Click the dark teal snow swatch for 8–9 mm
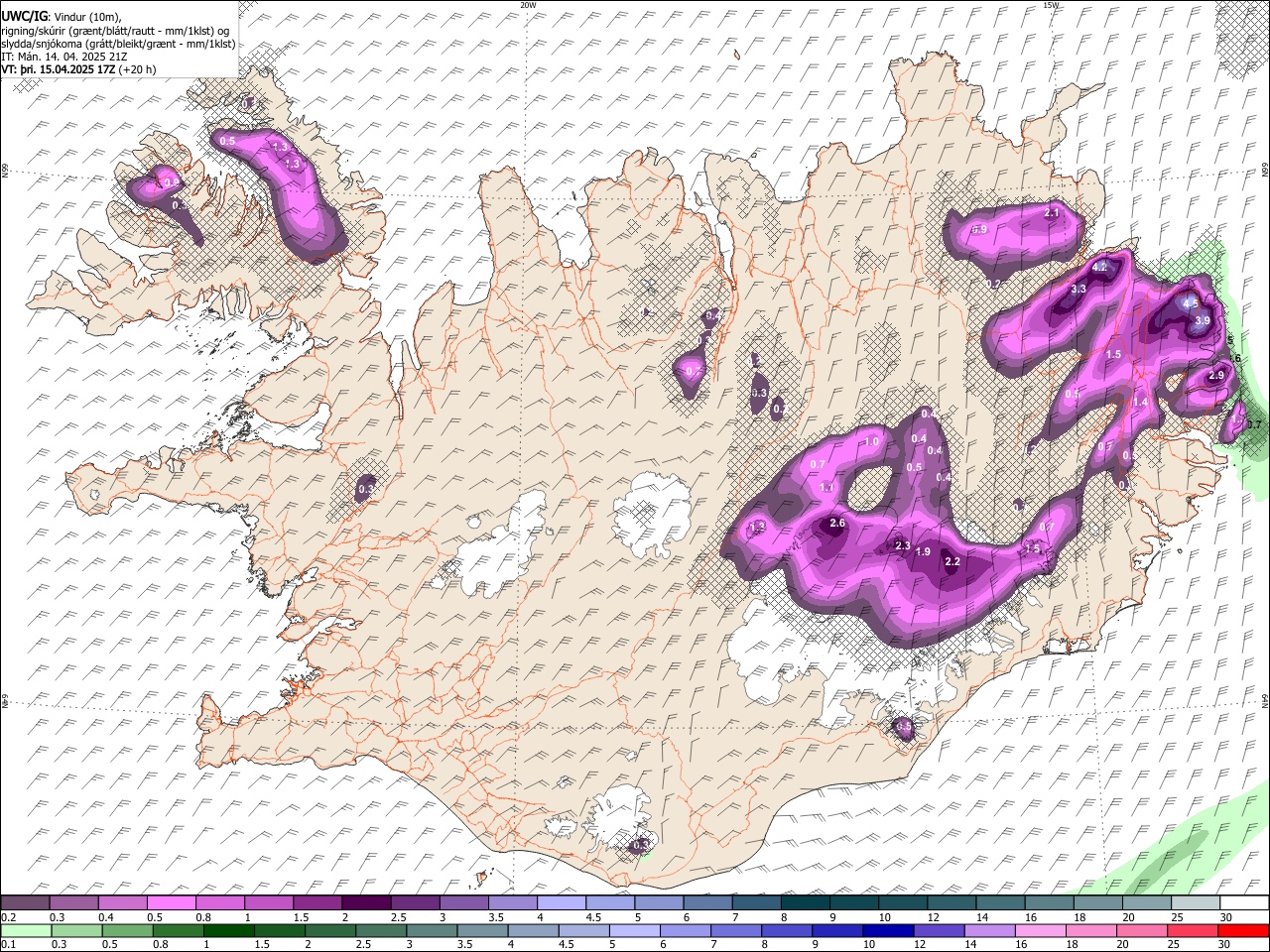Image resolution: width=1270 pixels, height=952 pixels. click(805, 903)
